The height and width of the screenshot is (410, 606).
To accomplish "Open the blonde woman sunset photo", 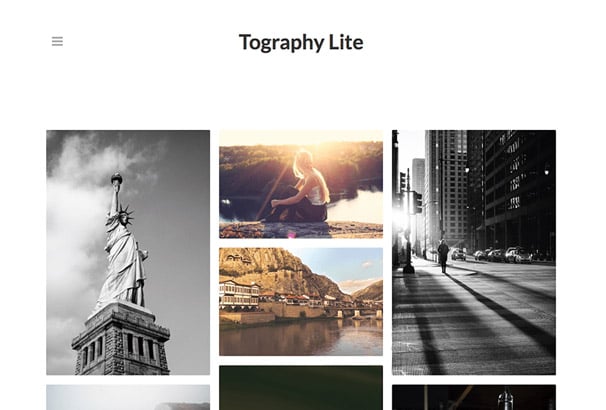I will (301, 184).
